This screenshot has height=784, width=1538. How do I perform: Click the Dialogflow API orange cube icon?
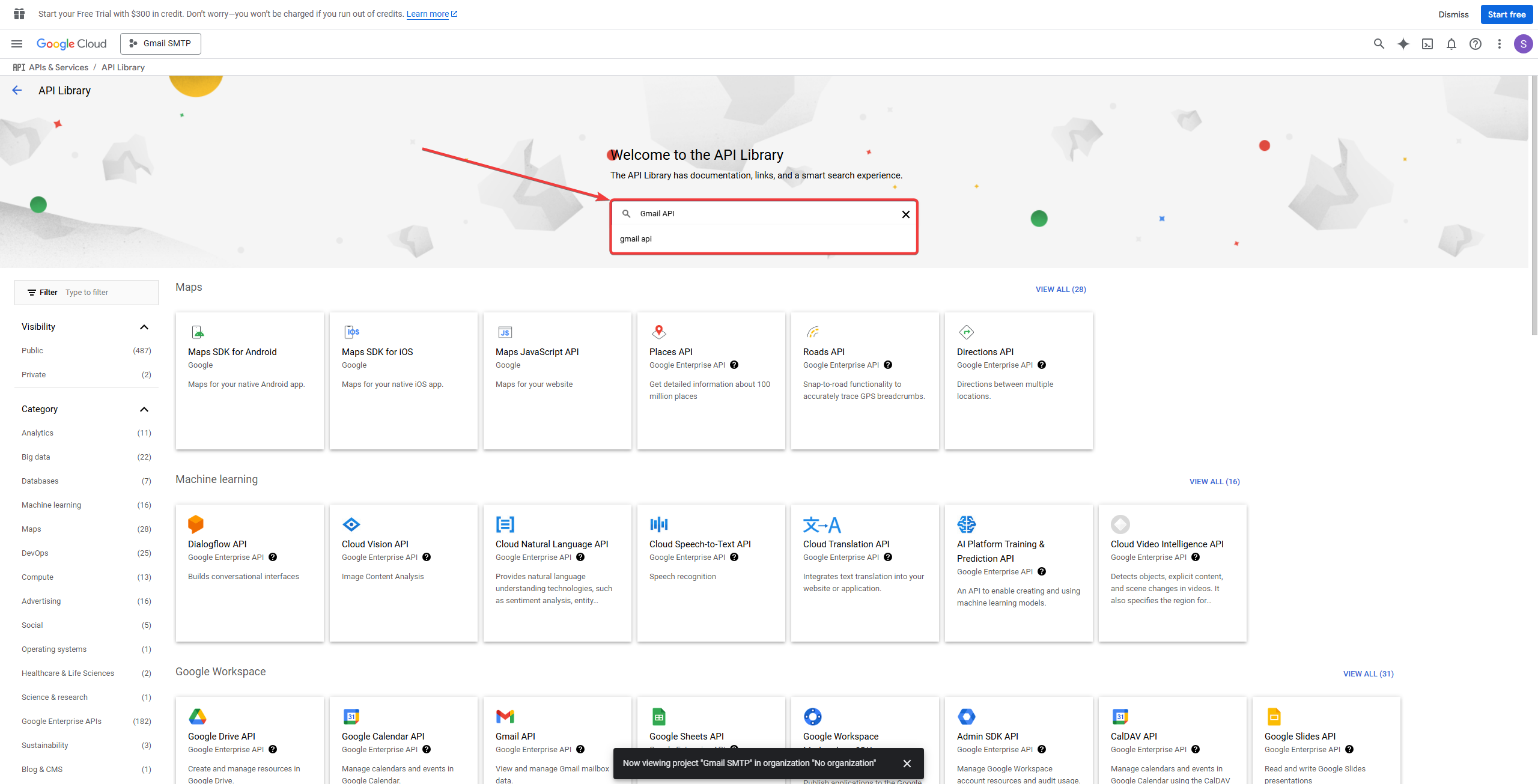pos(196,524)
